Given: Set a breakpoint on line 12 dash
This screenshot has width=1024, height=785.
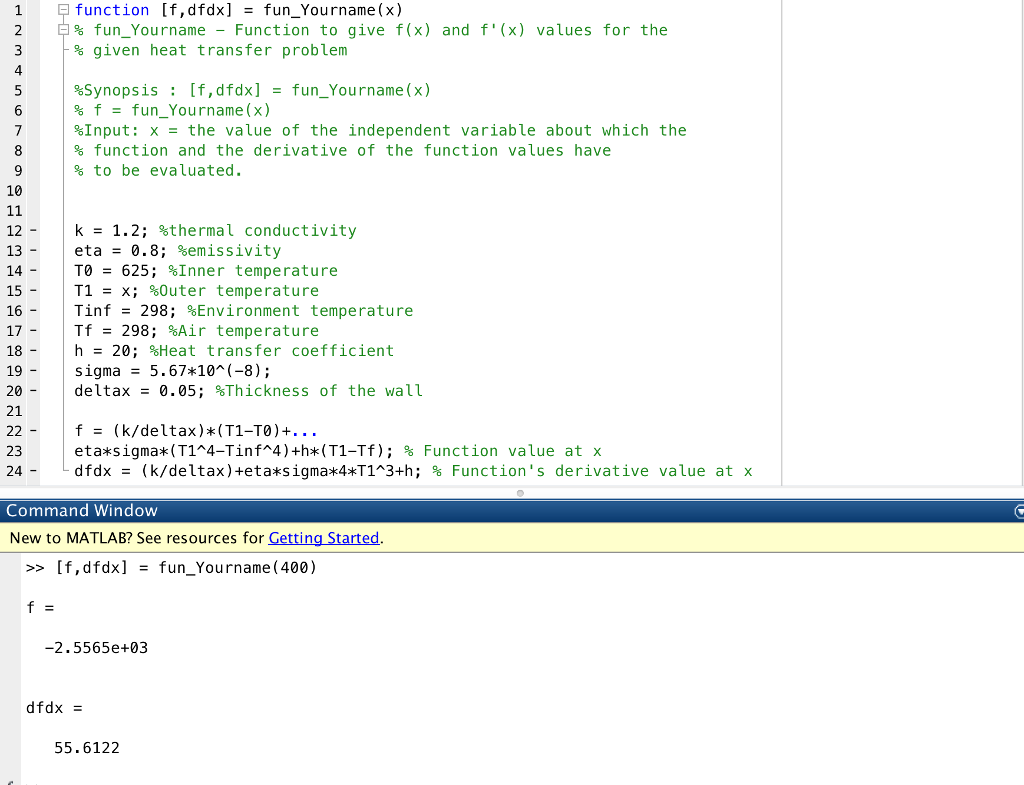Looking at the screenshot, I should [x=33, y=231].
